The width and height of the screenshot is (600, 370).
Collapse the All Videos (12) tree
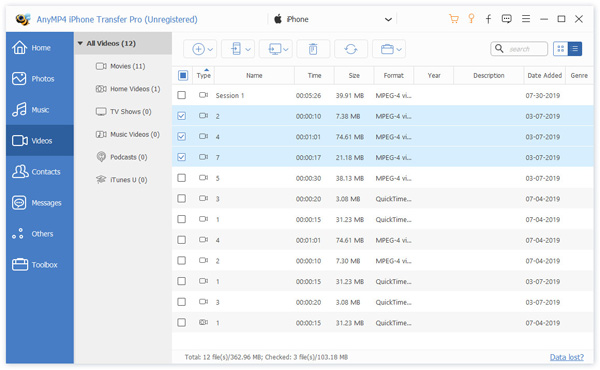coord(80,43)
